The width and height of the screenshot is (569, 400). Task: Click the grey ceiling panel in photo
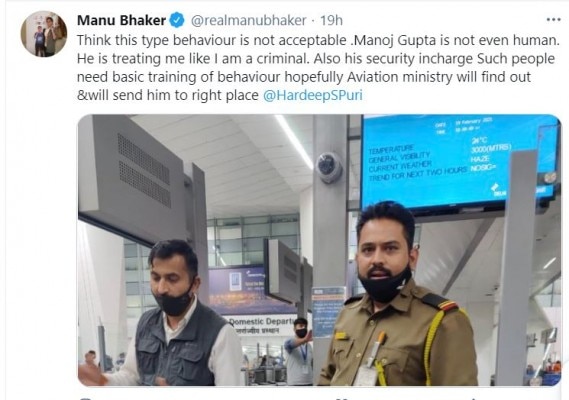(x=135, y=174)
